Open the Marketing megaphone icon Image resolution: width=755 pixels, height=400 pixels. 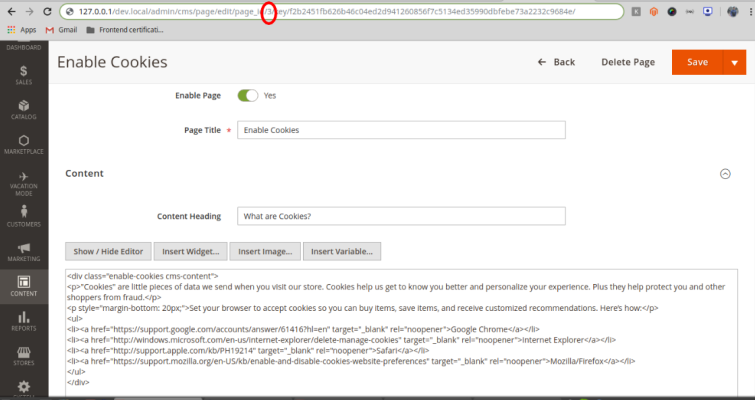coord(23,253)
